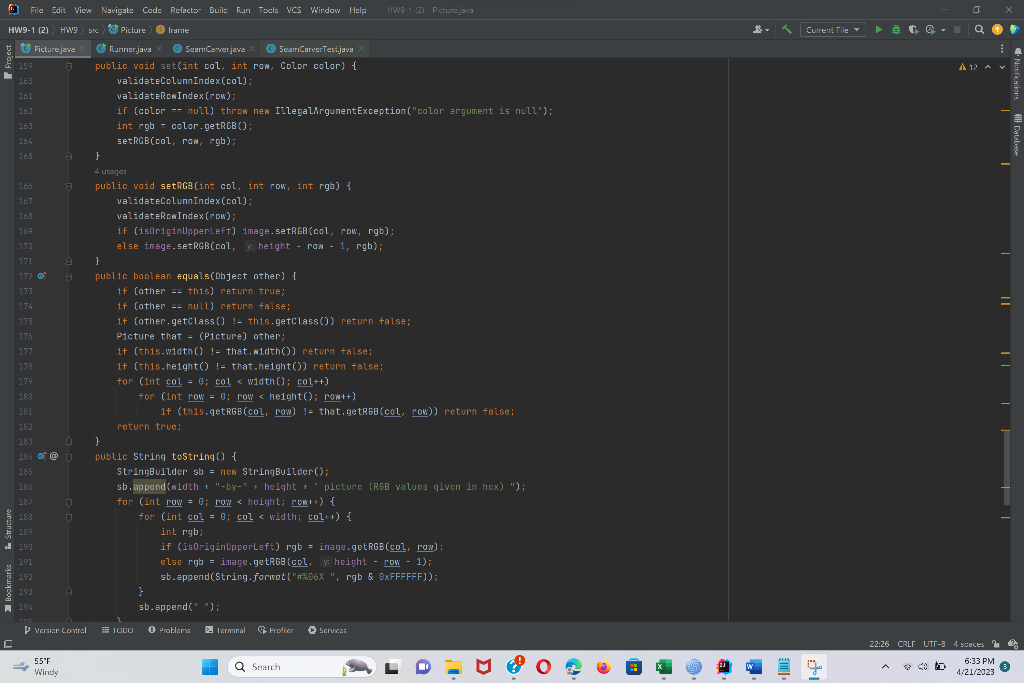Open File Explorer from the taskbar
Screen dimensions: 1024x683
point(453,667)
